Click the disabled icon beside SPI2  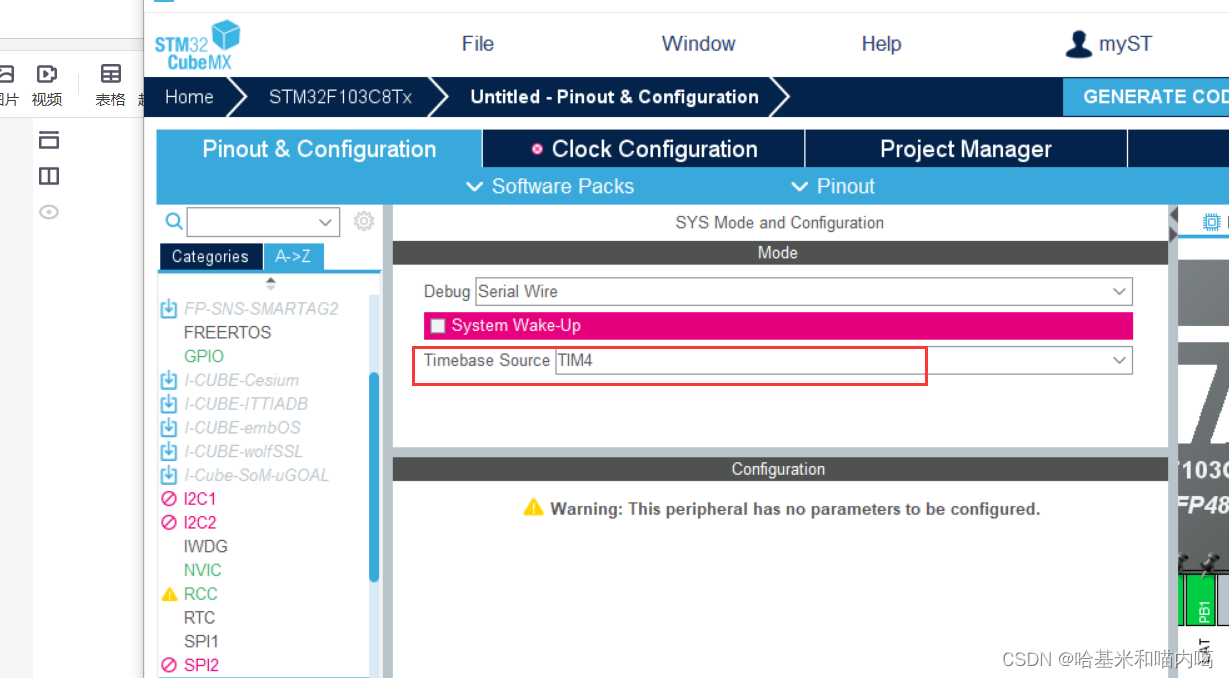[x=169, y=665]
